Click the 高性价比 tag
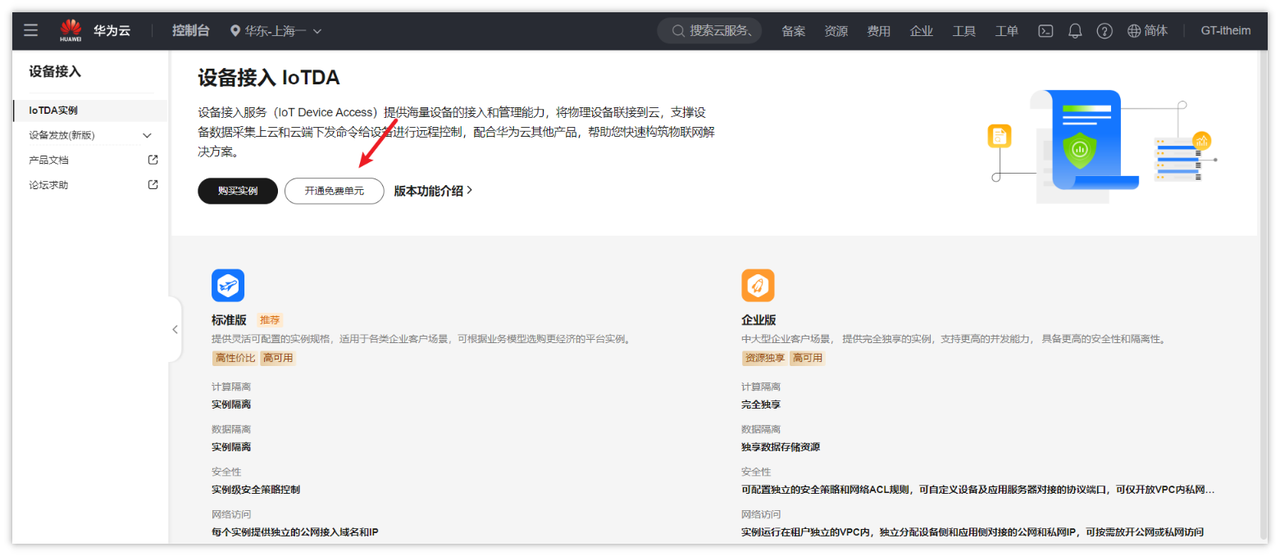Viewport: 1280px width, 556px height. [235, 358]
